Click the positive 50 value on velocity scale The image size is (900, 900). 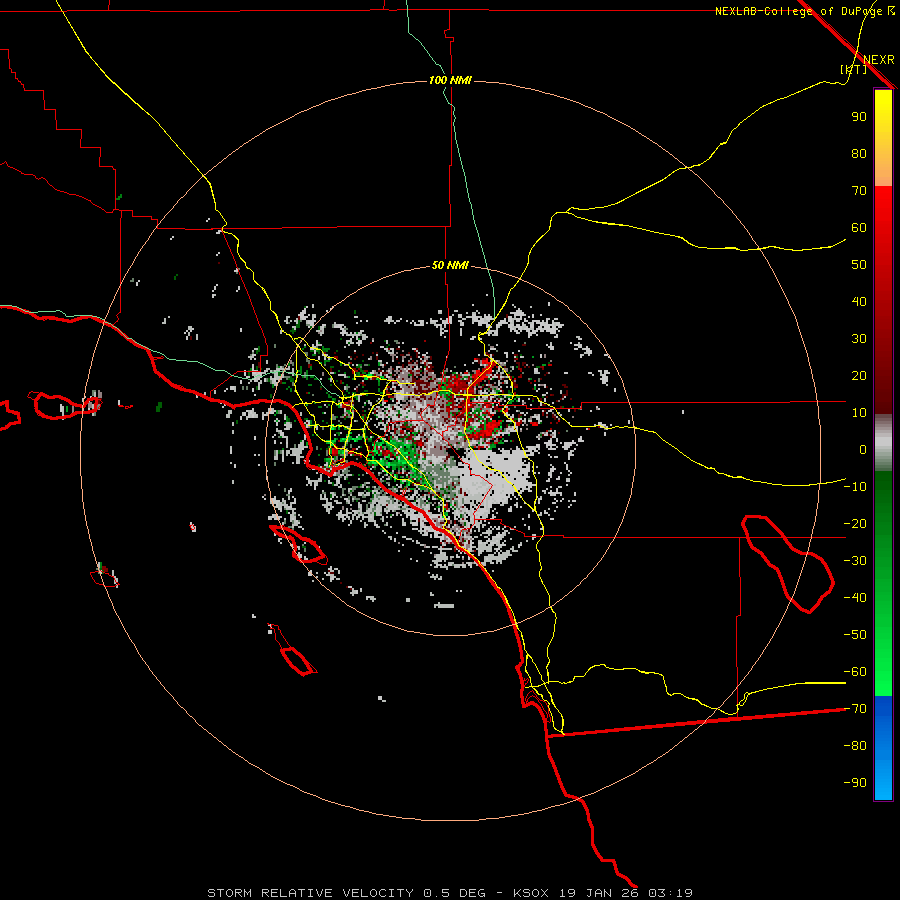[x=859, y=265]
